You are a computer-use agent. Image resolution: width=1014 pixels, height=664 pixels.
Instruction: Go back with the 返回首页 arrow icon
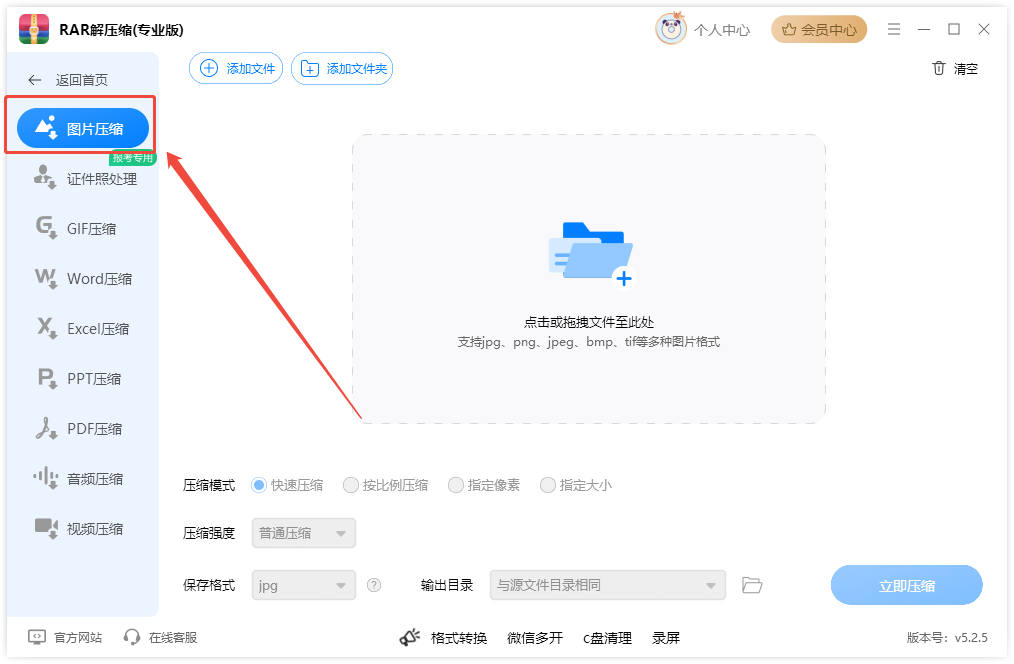[35, 80]
